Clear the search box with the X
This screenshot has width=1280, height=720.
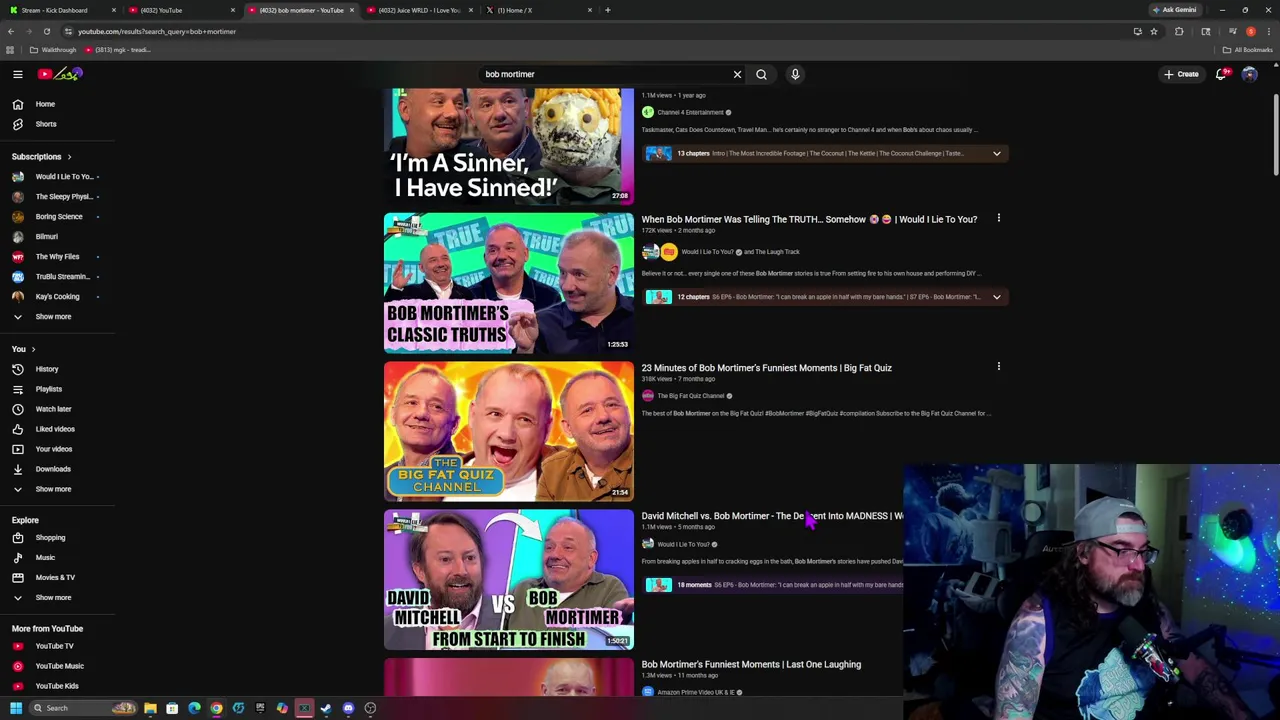click(x=737, y=74)
